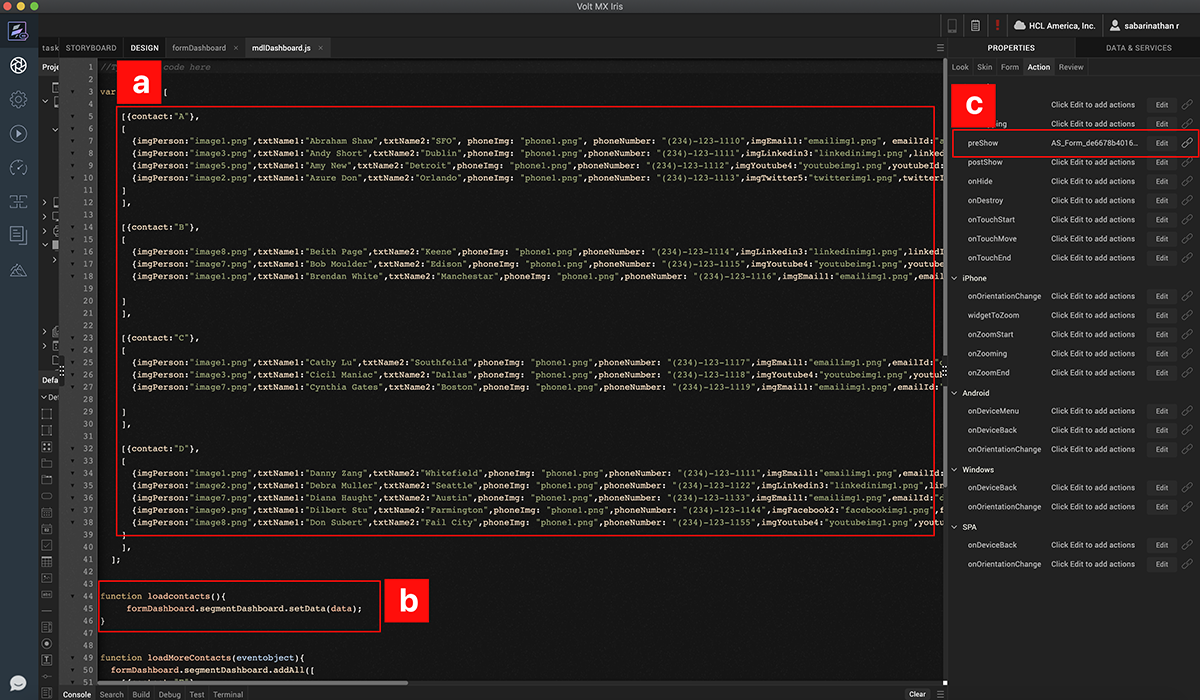This screenshot has height=700, width=1200.
Task: Switch to the Skin properties tab
Action: coord(985,67)
